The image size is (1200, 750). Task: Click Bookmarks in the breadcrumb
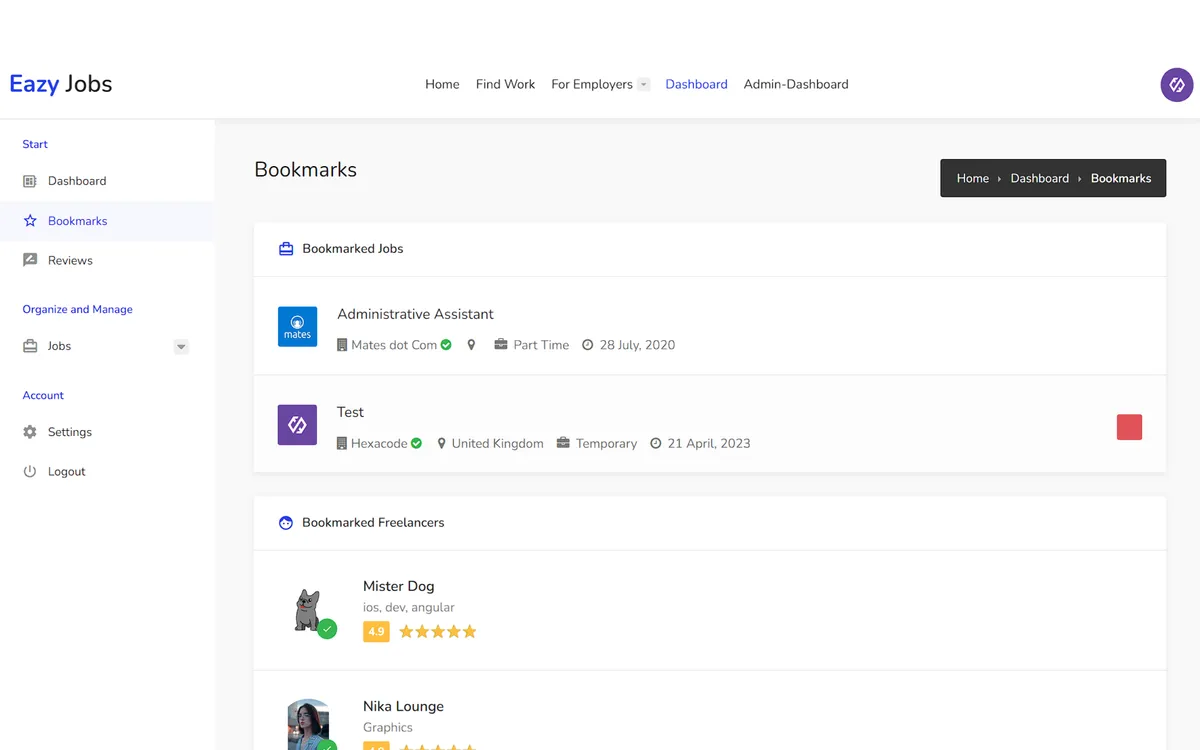tap(1121, 178)
